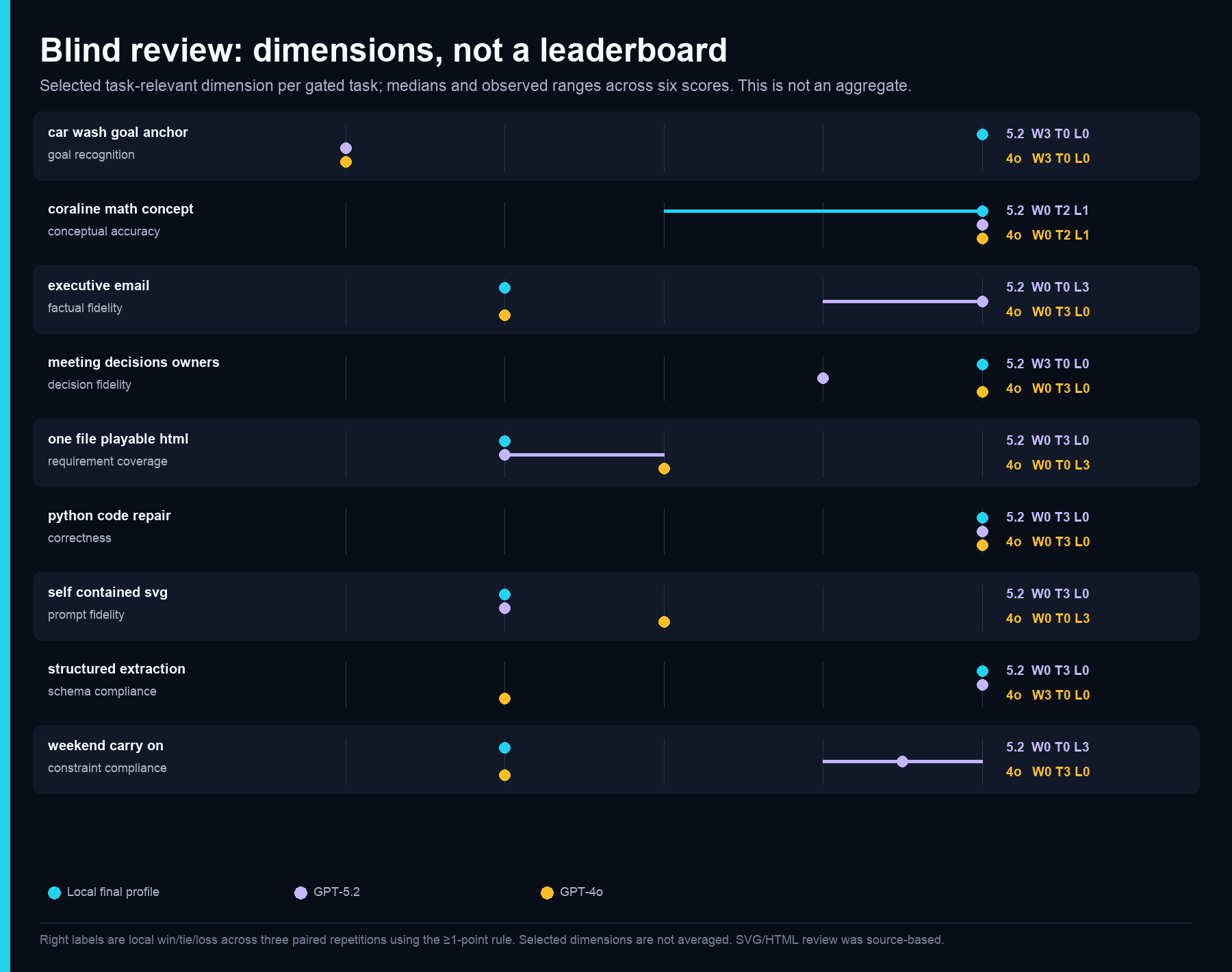The image size is (1232, 972).
Task: Click the '5.2 W0 T0 L3' label in weekend carry on row
Action: point(1047,747)
